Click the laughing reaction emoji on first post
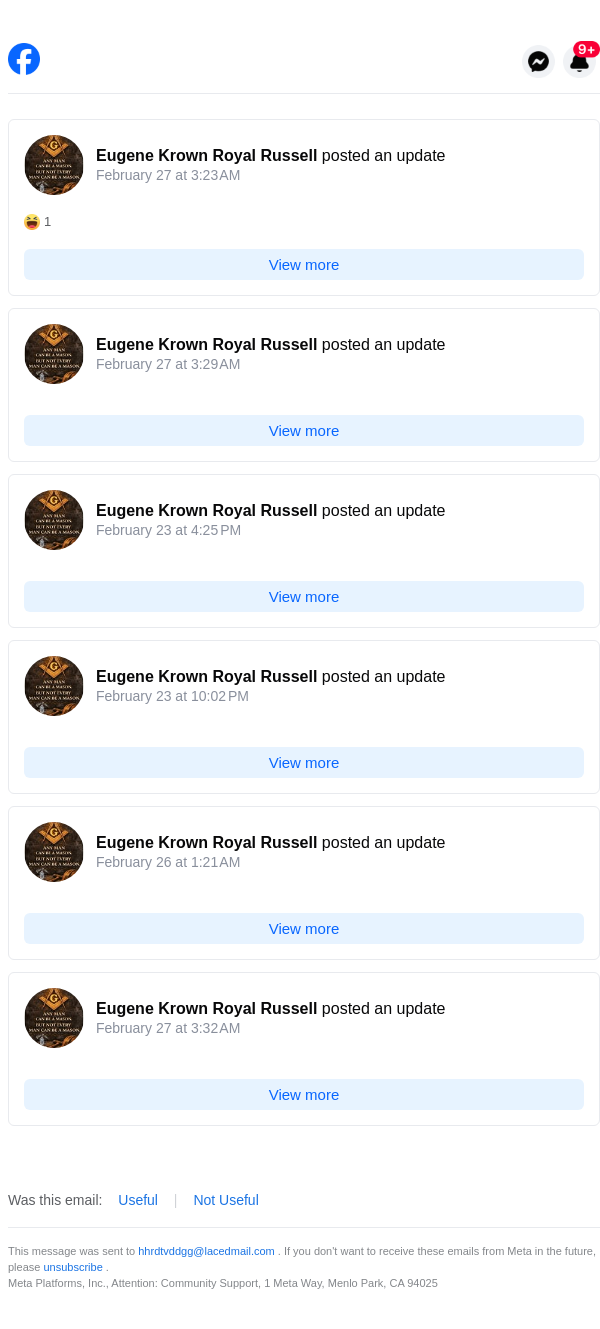Viewport: 600px width, 1329px height. [x=32, y=222]
